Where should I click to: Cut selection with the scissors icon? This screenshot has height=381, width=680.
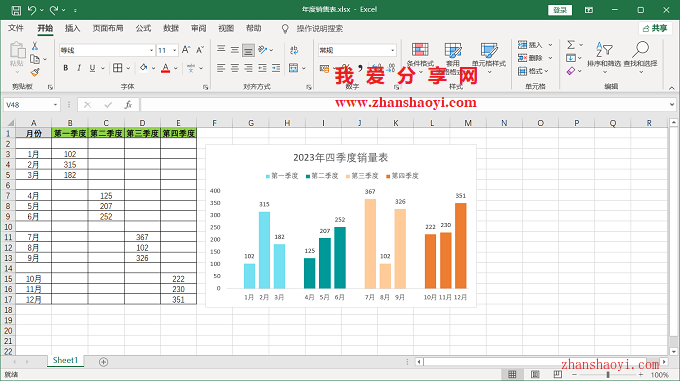(x=35, y=46)
